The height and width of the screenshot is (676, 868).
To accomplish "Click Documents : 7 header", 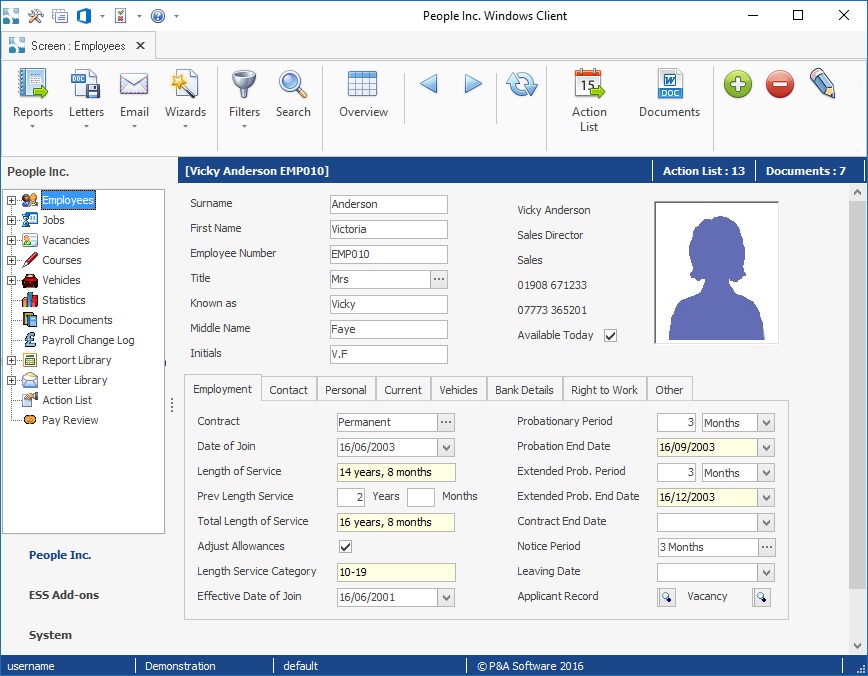I will [805, 171].
